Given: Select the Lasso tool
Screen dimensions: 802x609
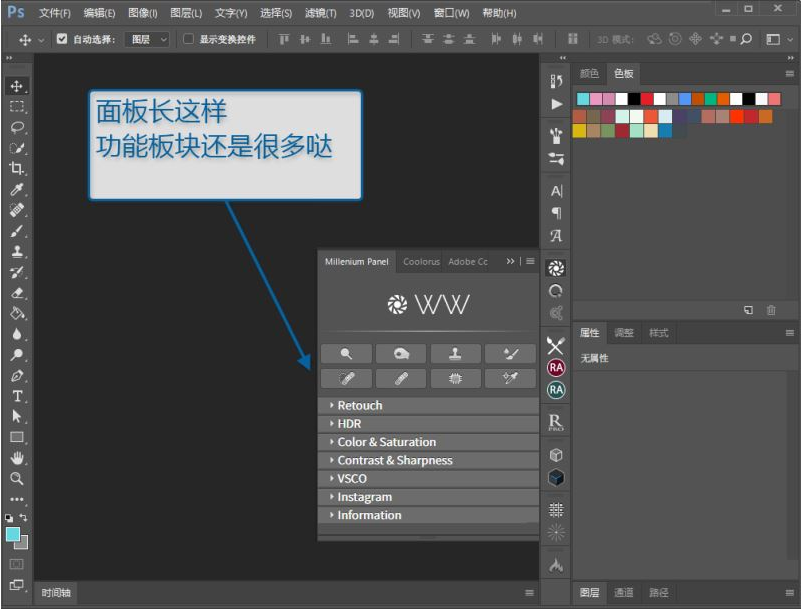Looking at the screenshot, I should click(x=17, y=127).
